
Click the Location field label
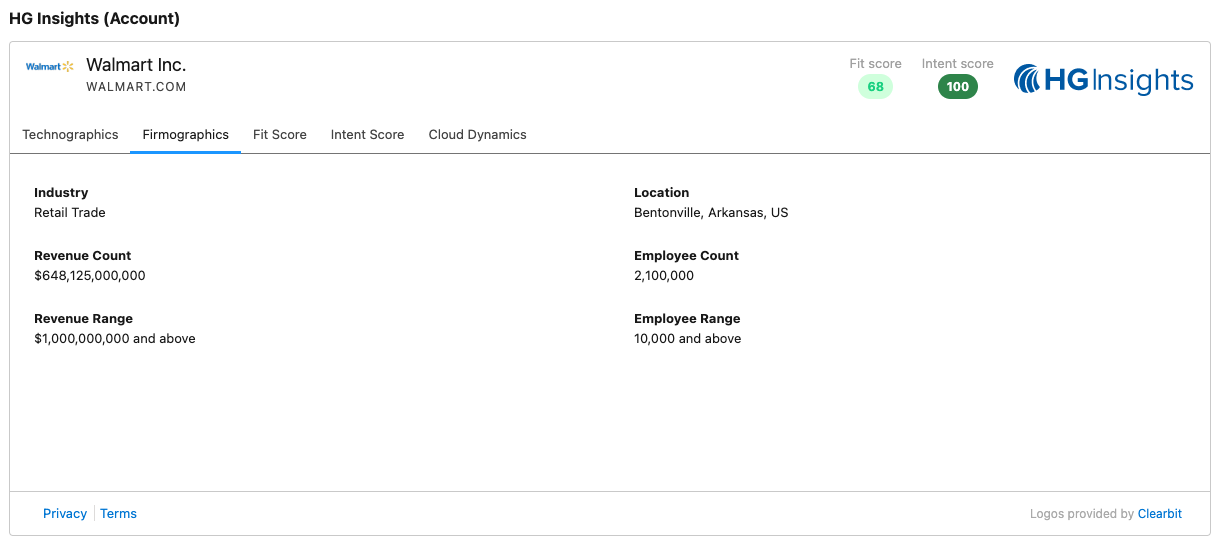[662, 192]
